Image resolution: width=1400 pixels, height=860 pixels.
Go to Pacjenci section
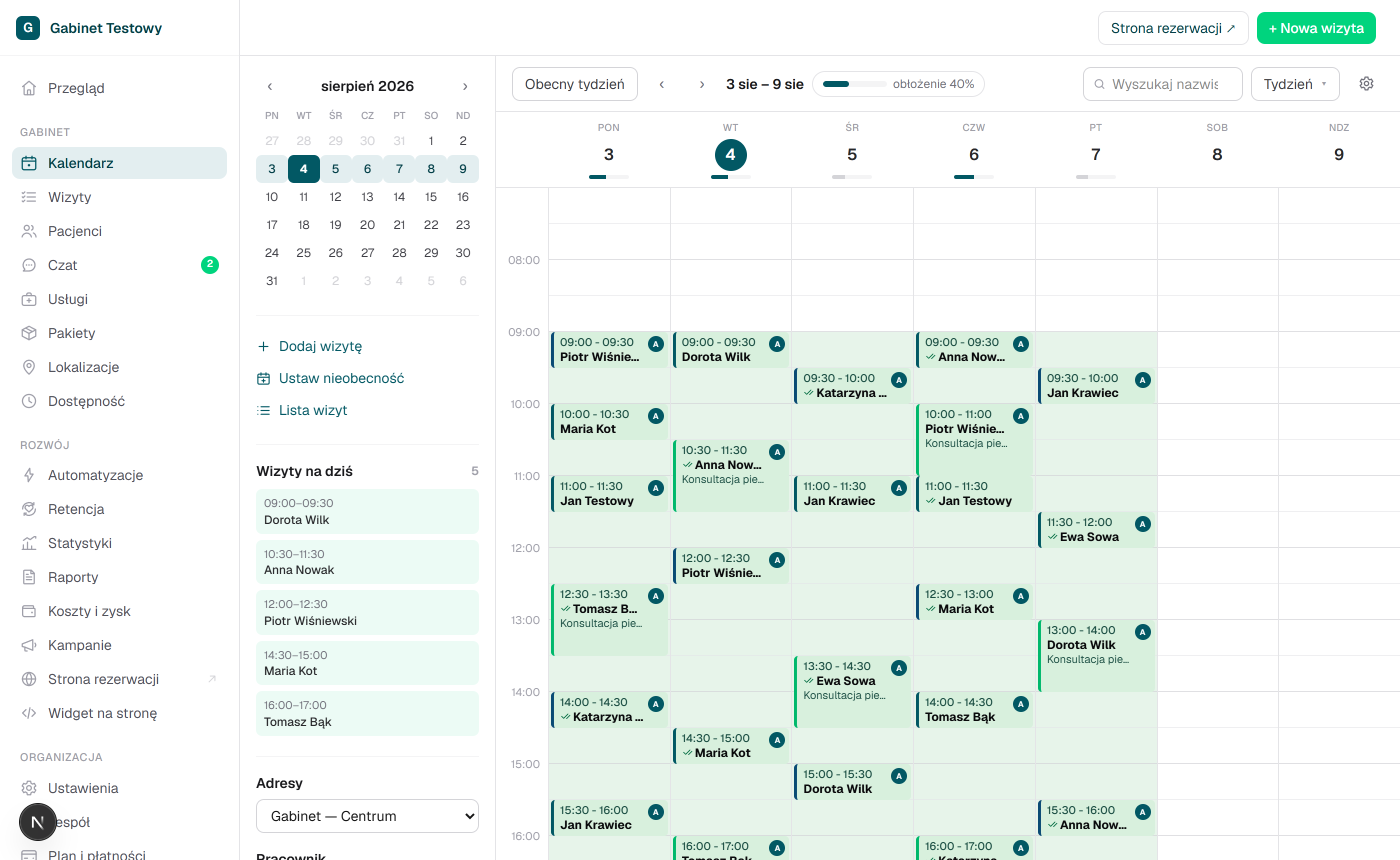point(119,231)
